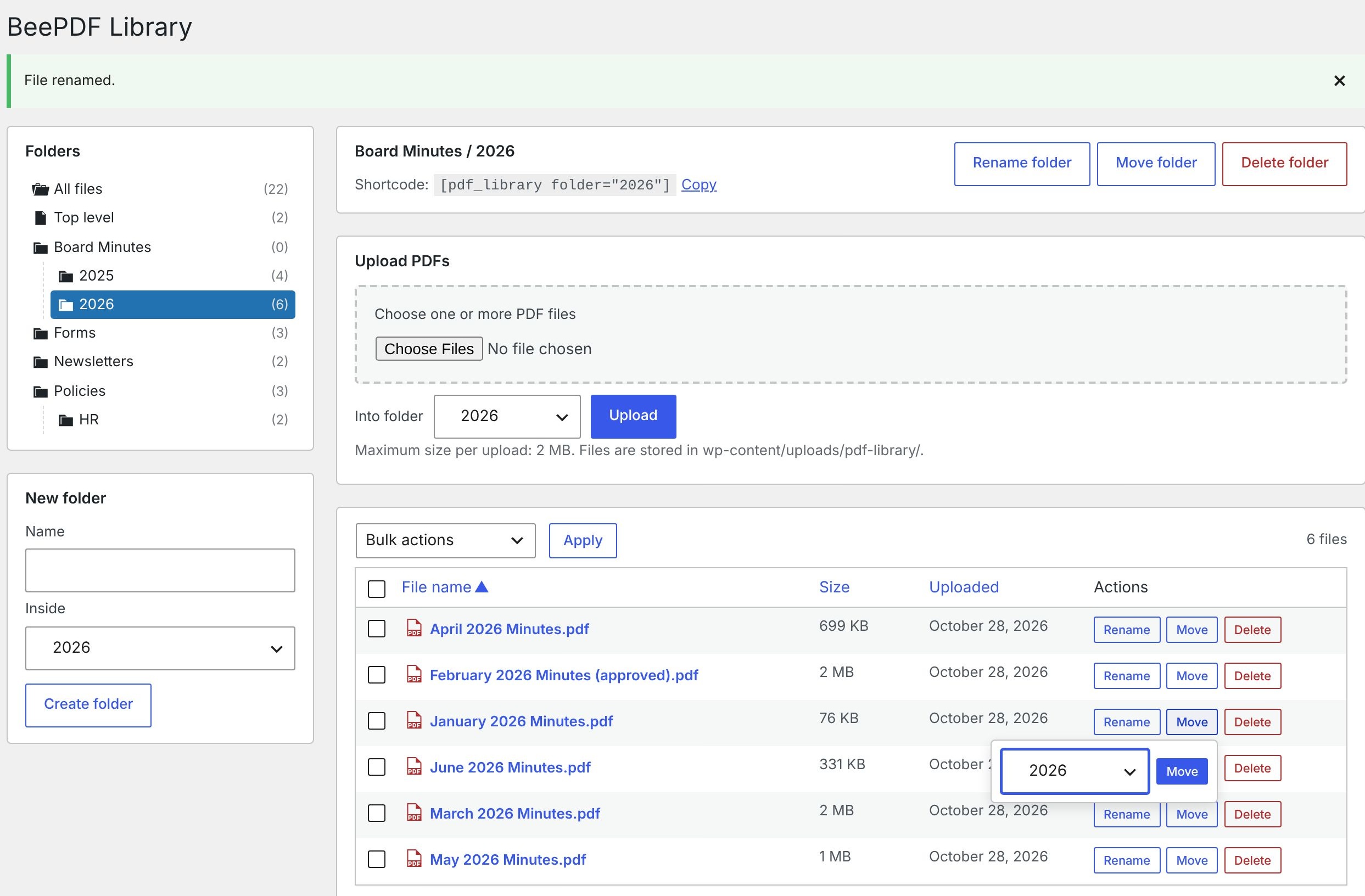Copy the shortcode via Copy link
Image resolution: width=1365 pixels, height=896 pixels.
698,184
